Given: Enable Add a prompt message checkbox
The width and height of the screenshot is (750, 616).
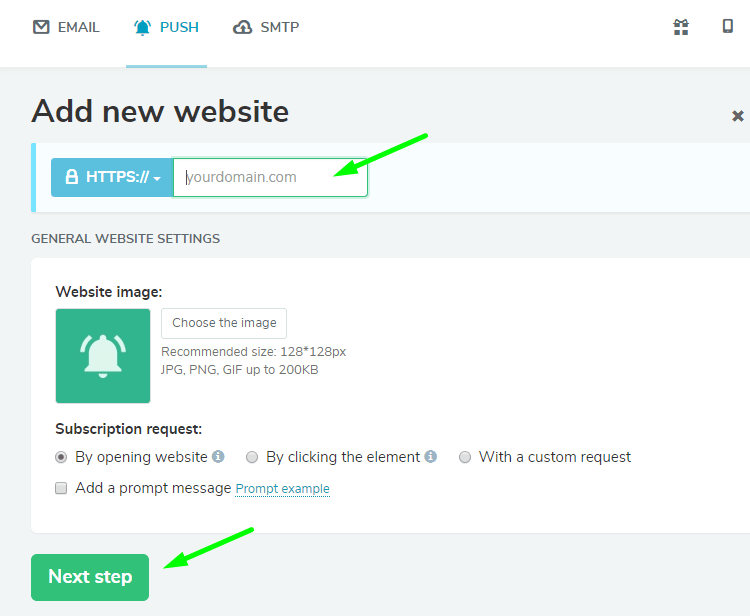Looking at the screenshot, I should 61,488.
